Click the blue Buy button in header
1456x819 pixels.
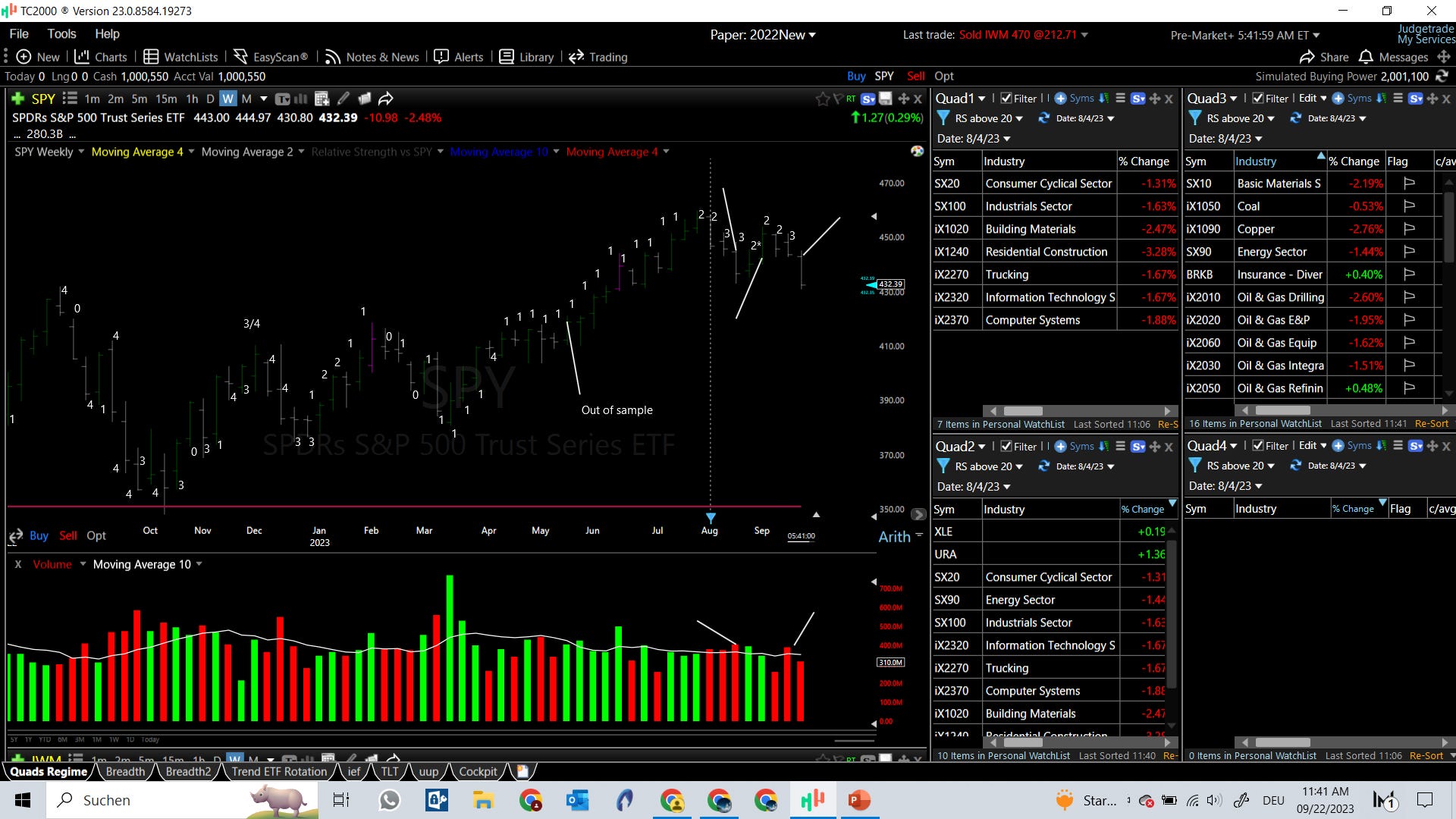[856, 76]
